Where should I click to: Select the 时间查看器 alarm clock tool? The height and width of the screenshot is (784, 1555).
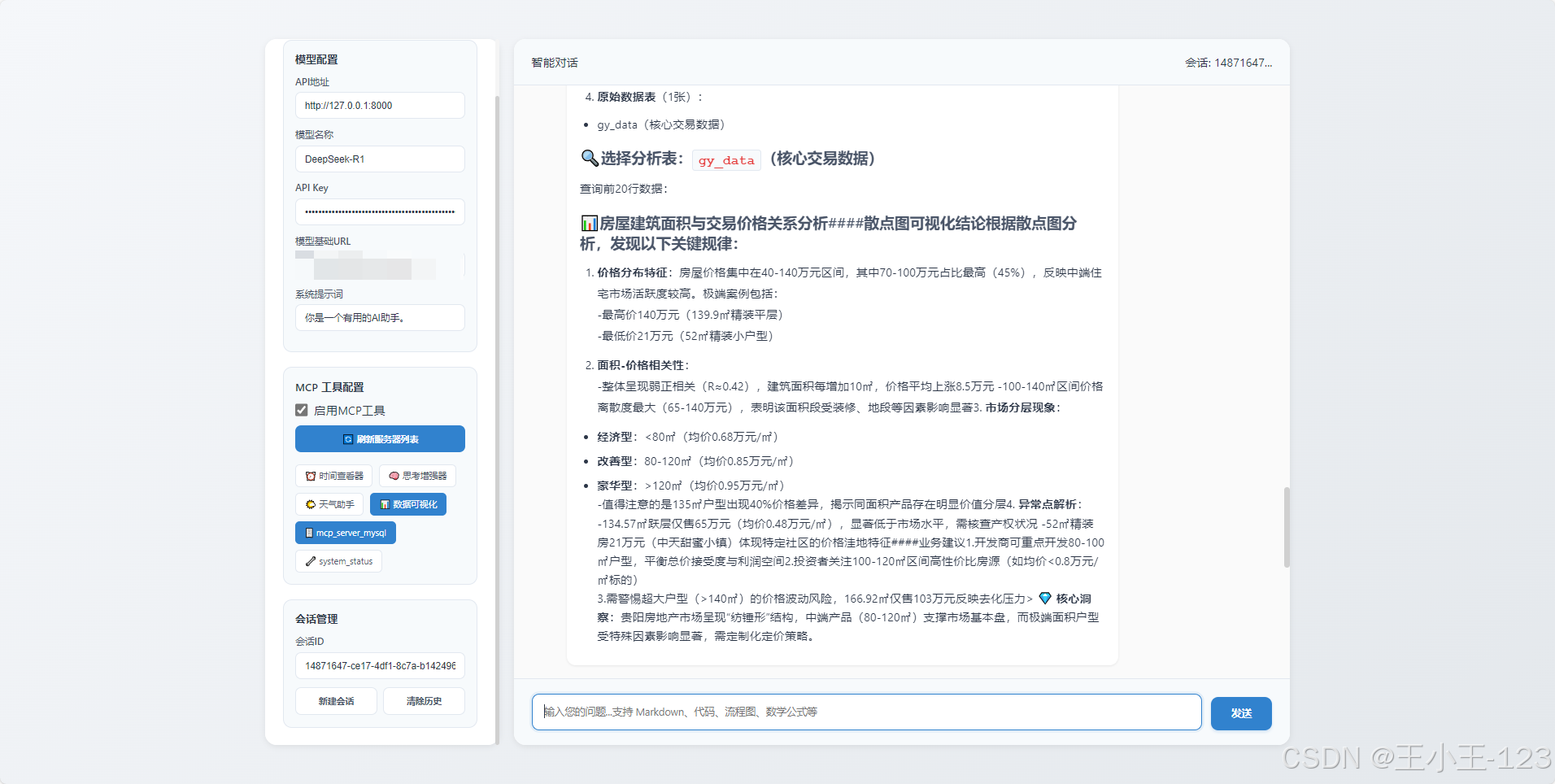tap(333, 476)
